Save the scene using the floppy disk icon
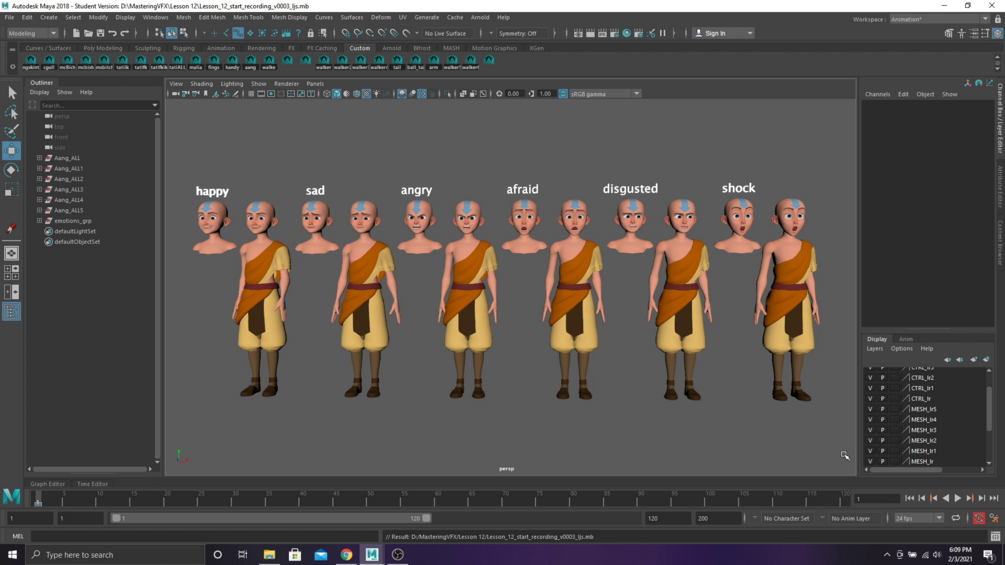Image resolution: width=1005 pixels, height=565 pixels. [x=101, y=33]
